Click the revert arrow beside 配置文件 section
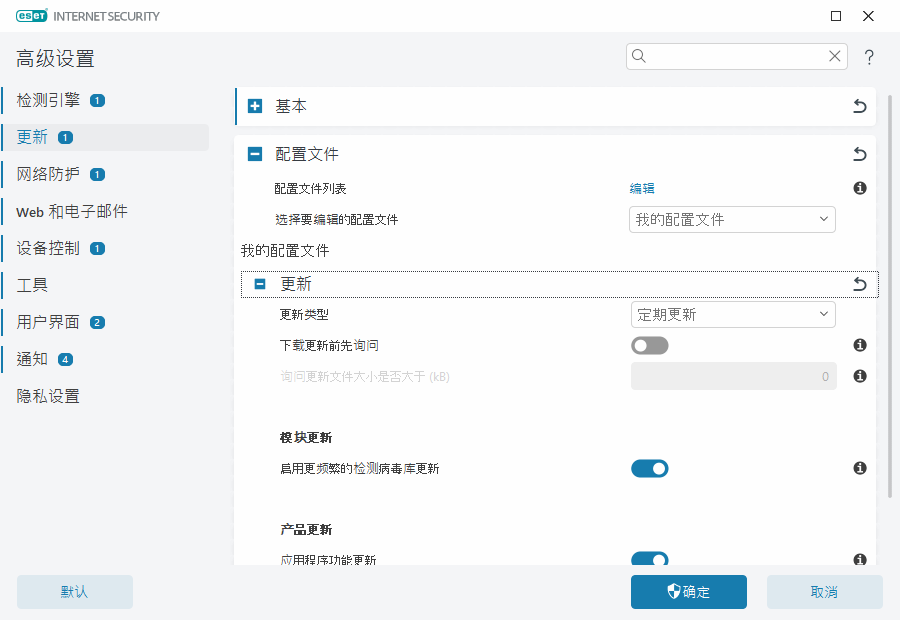Viewport: 900px width, 620px height. [859, 154]
